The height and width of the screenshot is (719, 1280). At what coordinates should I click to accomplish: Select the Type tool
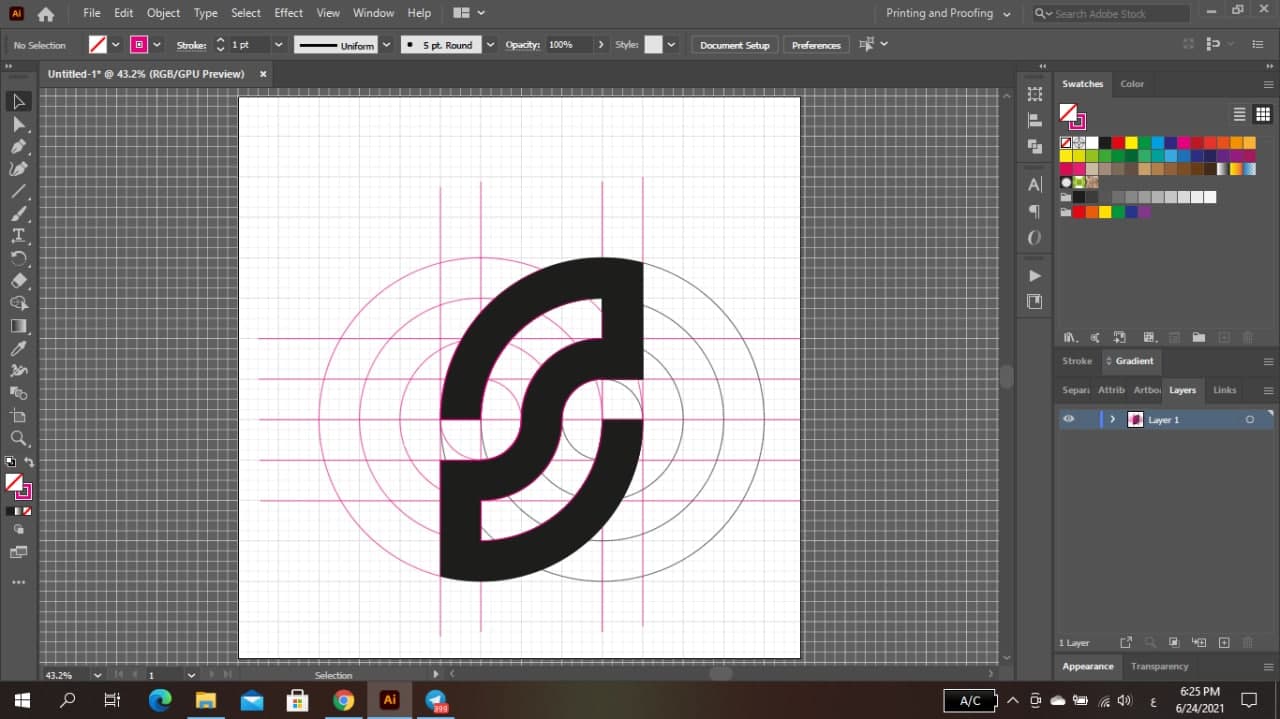[18, 236]
